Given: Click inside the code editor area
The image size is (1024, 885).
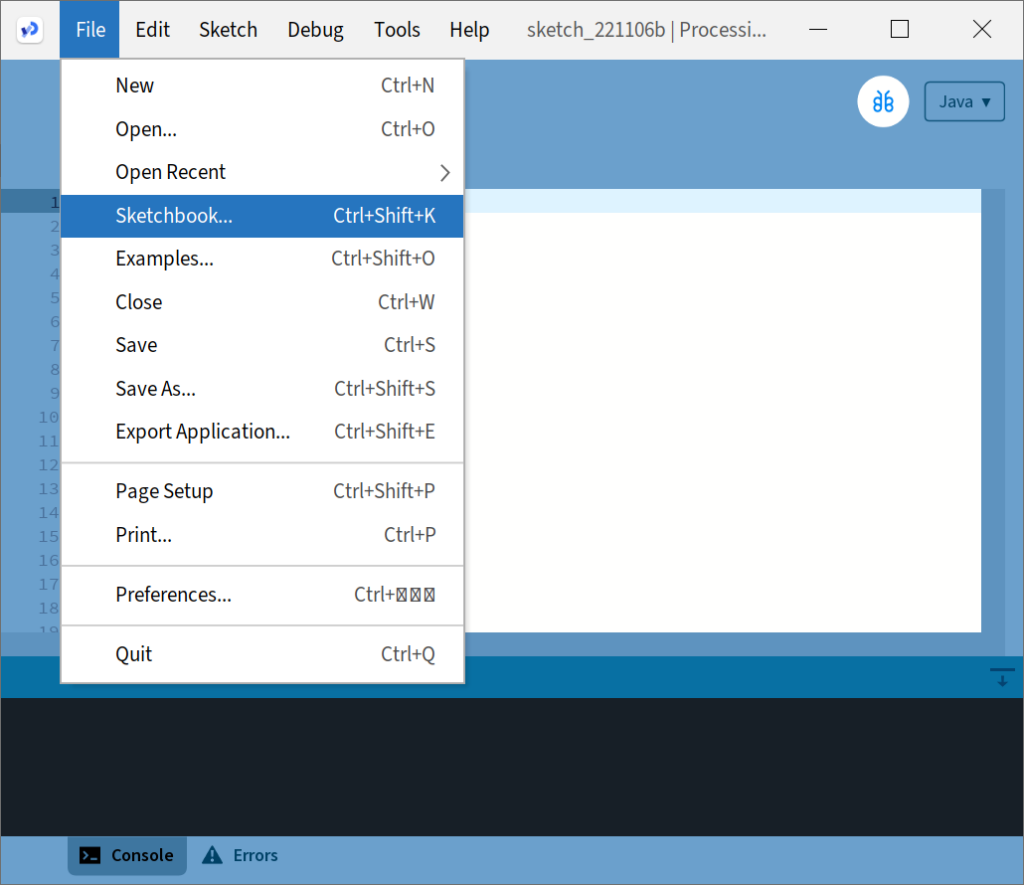Looking at the screenshot, I should click(722, 410).
